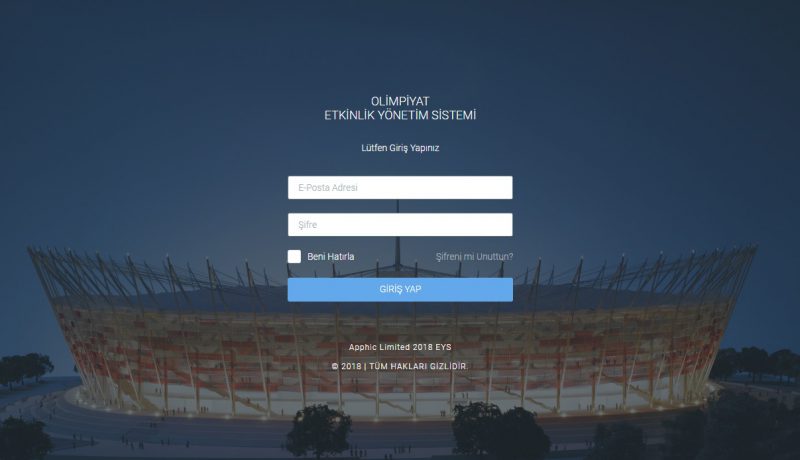Submit login with GİRİŞ YAP button
This screenshot has height=460, width=800.
point(400,290)
